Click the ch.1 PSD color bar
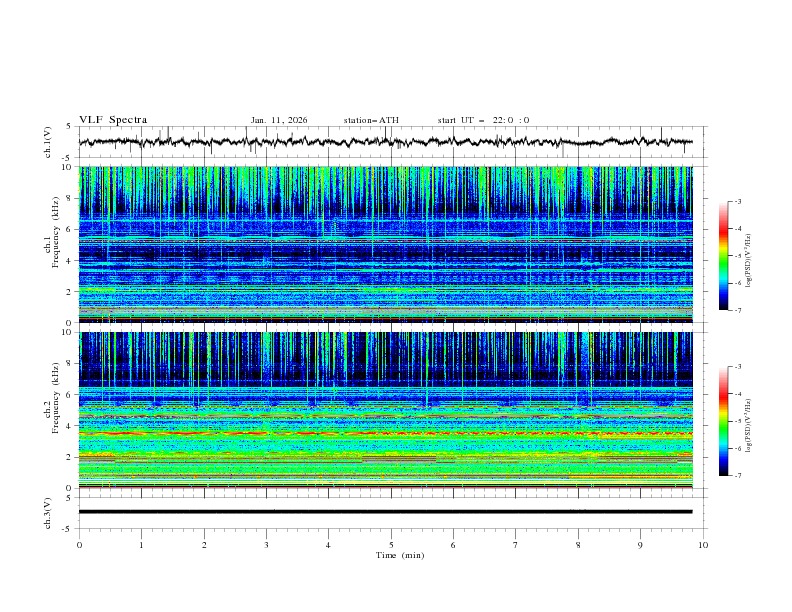The height and width of the screenshot is (612, 792). (724, 255)
